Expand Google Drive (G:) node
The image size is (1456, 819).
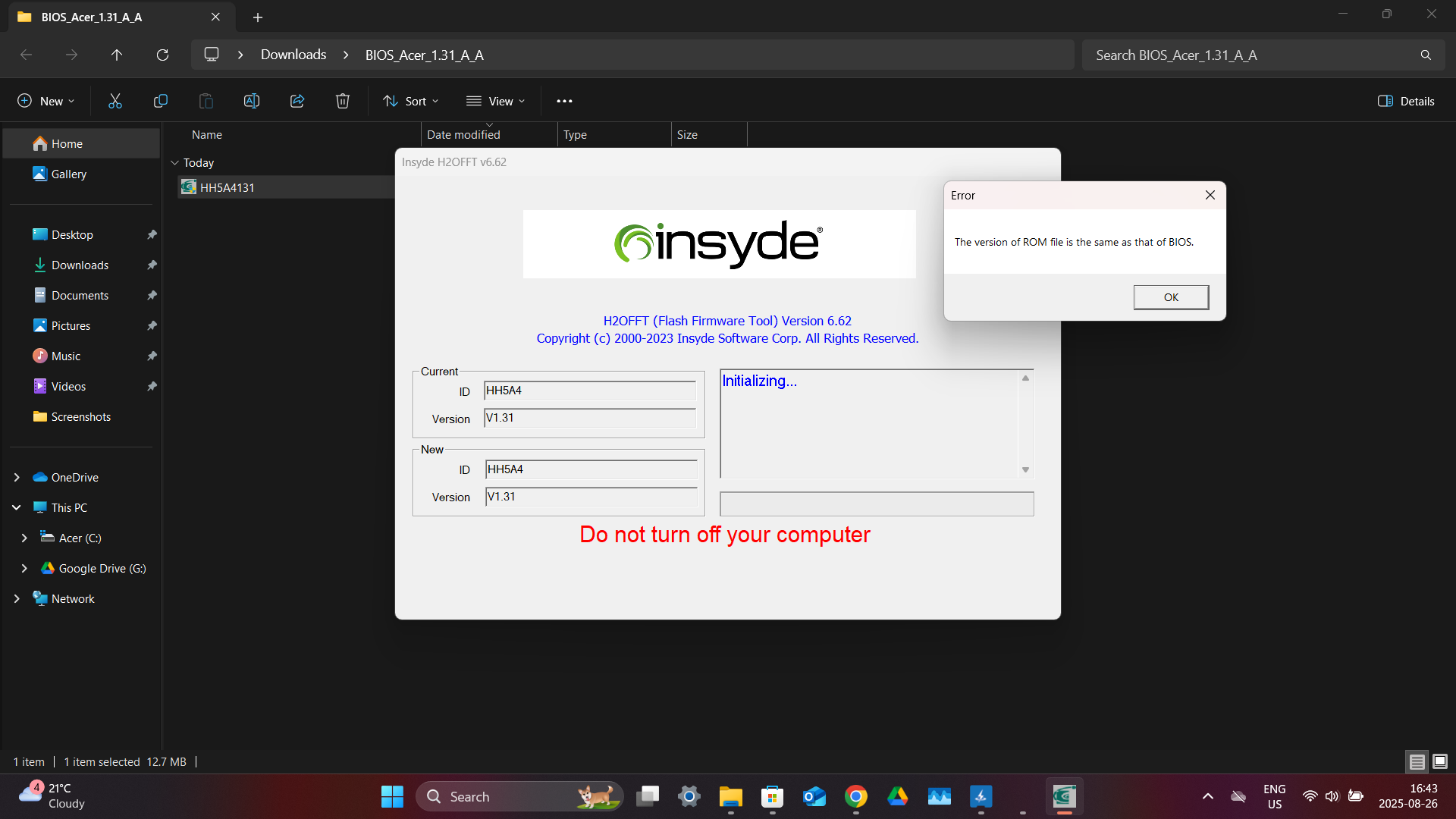[x=24, y=568]
